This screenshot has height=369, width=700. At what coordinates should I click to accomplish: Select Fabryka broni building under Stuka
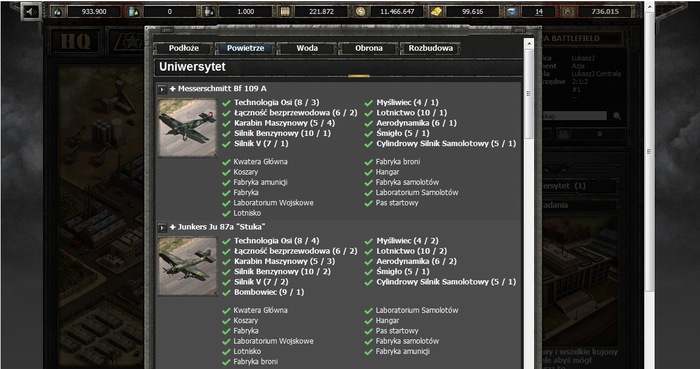(x=255, y=362)
